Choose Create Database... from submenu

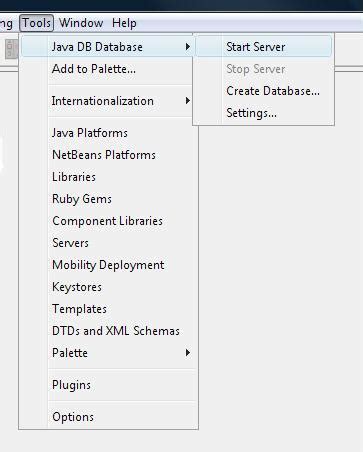[x=263, y=91]
